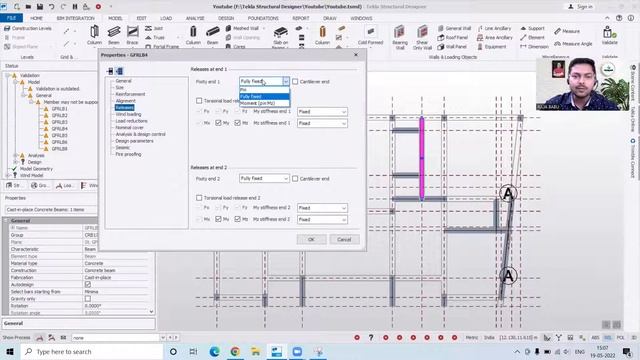The width and height of the screenshot is (640, 360).
Task: Click the Undo arrow in quick access toolbar
Action: [52, 7]
